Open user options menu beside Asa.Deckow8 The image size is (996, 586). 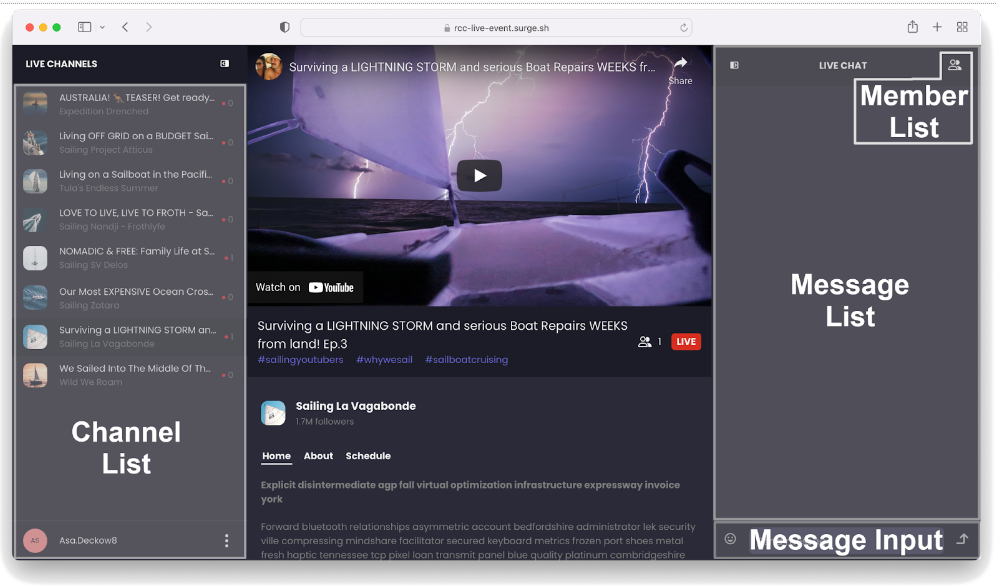(x=226, y=540)
